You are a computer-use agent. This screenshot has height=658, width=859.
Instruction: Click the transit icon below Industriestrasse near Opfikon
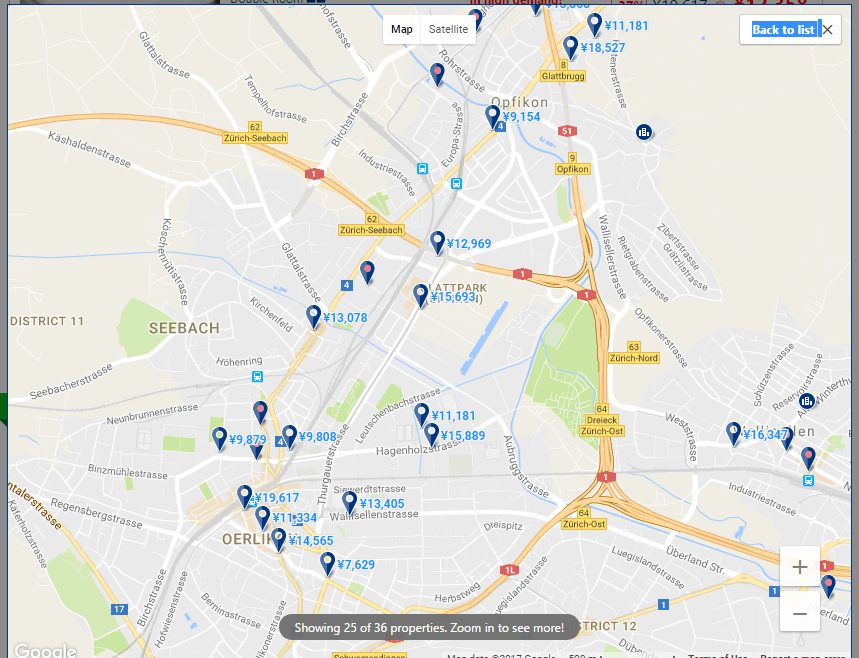tap(422, 169)
